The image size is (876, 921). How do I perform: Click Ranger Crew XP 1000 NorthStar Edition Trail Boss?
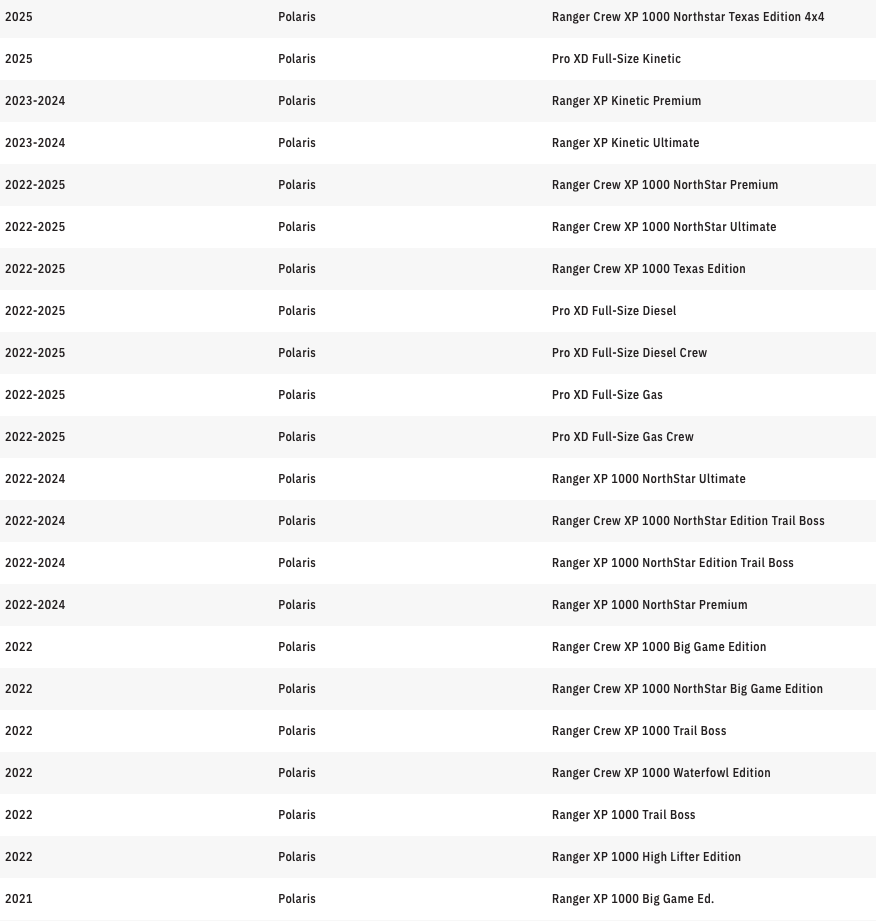[x=688, y=521]
